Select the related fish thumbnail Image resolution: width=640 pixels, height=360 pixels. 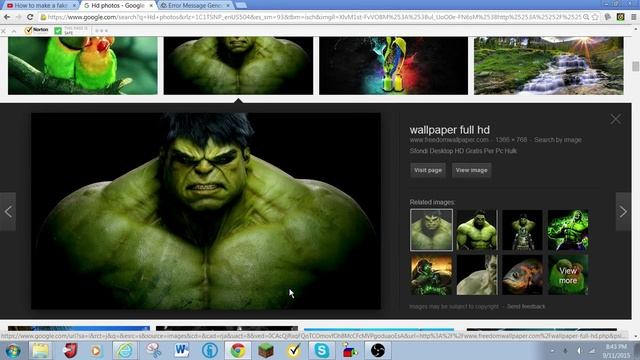(522, 275)
